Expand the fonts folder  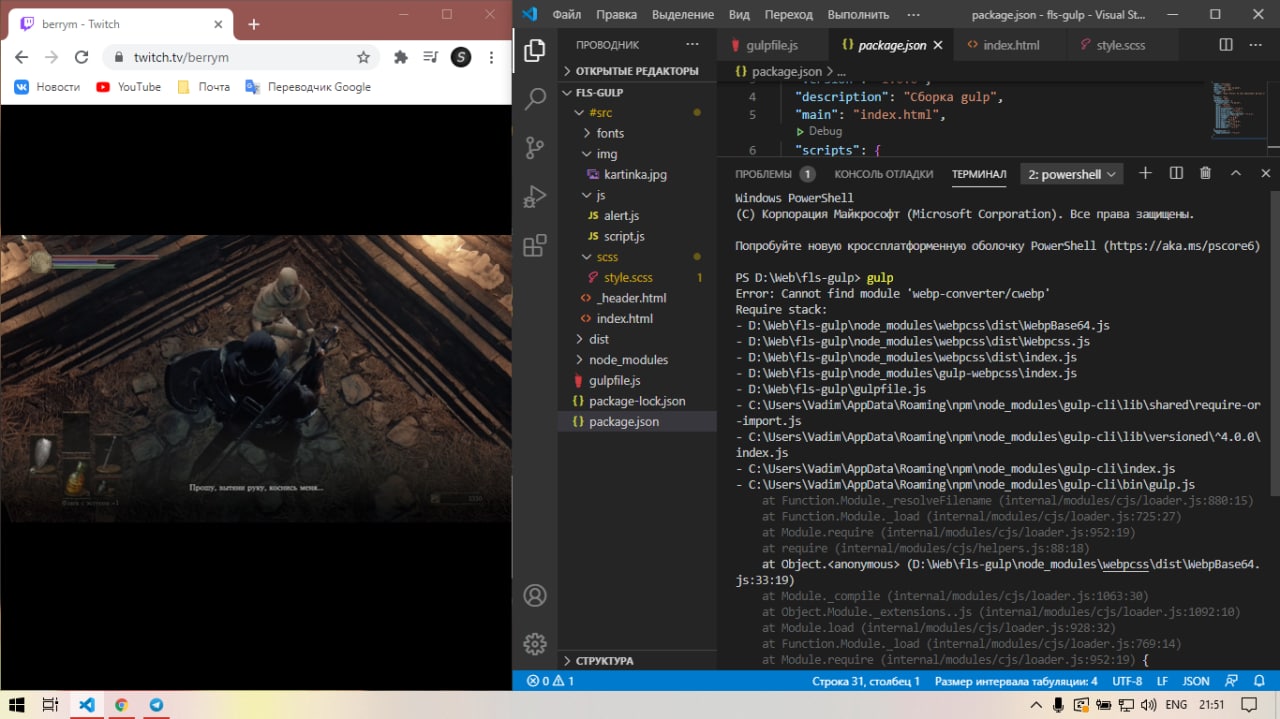(x=637, y=133)
